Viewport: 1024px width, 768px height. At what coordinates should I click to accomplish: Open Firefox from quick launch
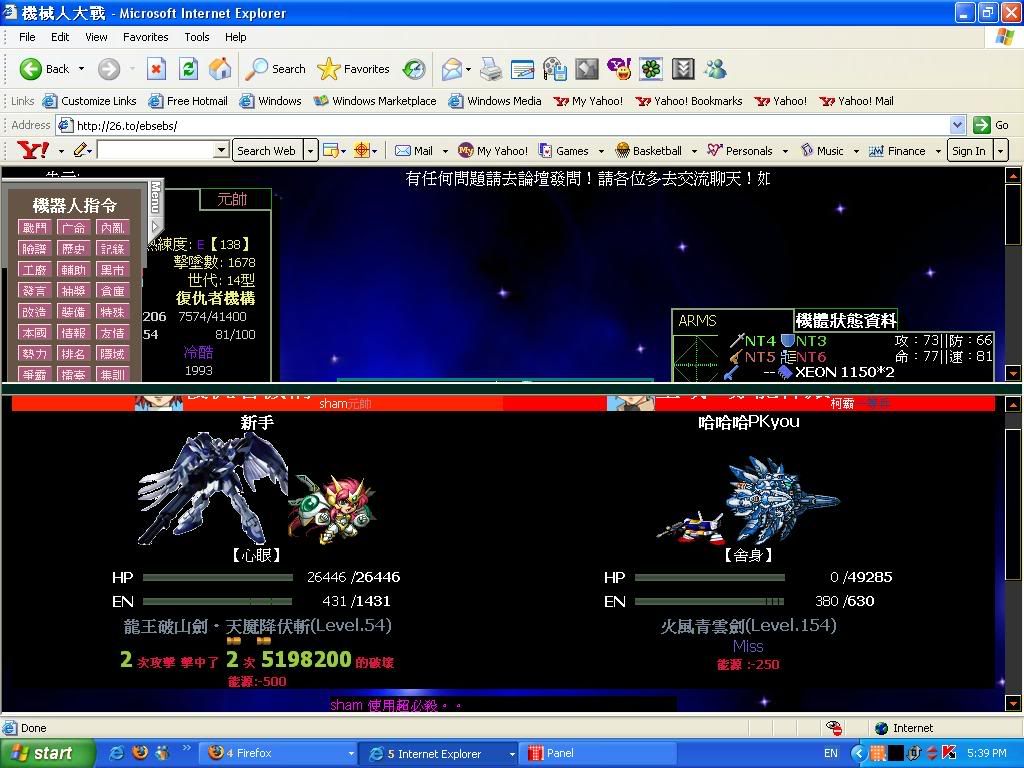click(139, 753)
